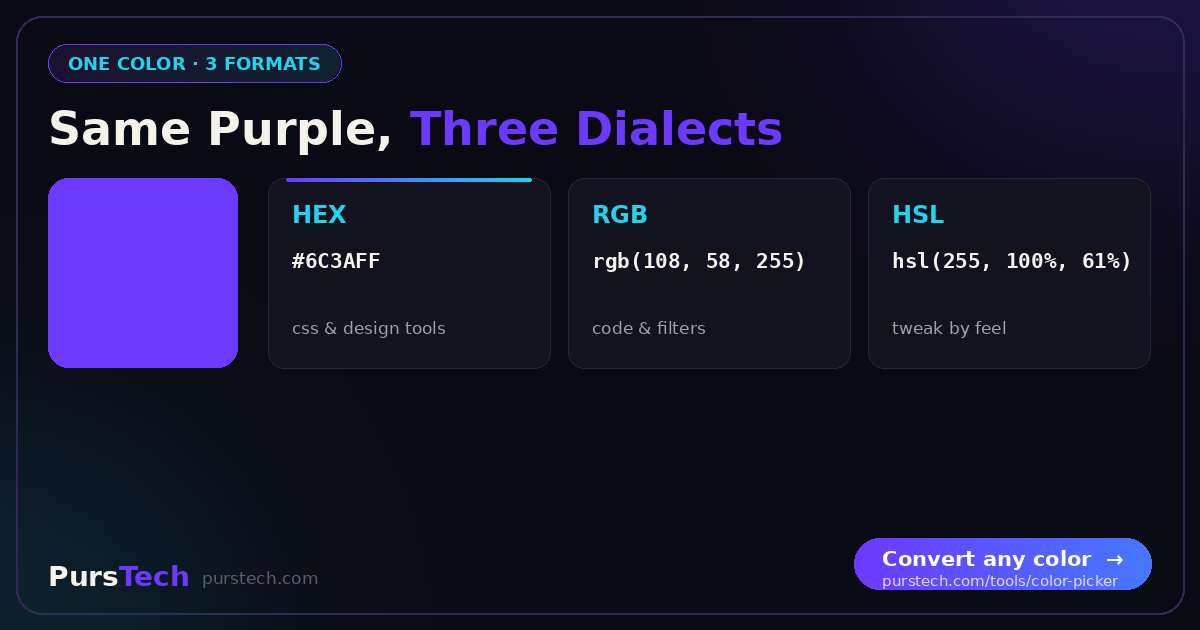This screenshot has width=1200, height=630.
Task: Select the HSL card heading
Action: (x=918, y=215)
